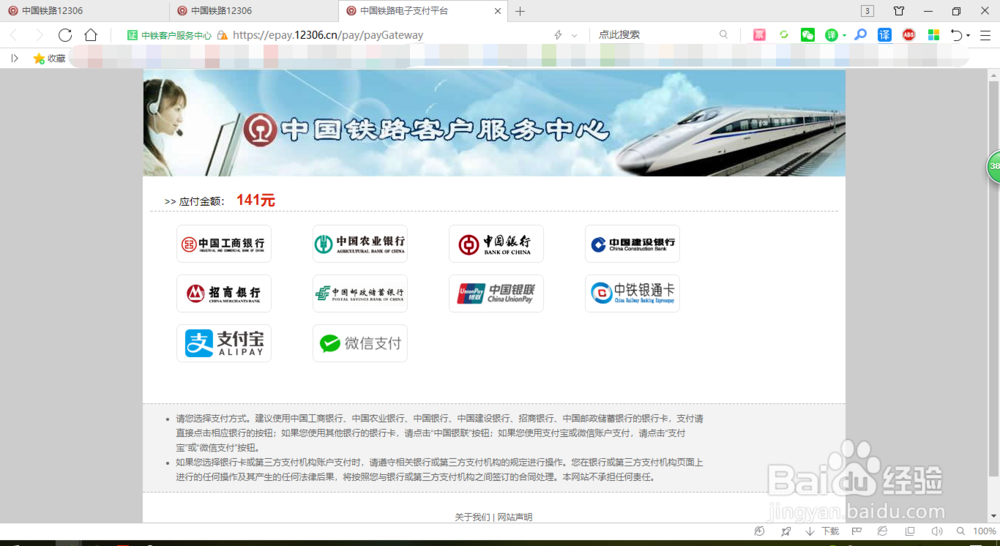Viewport: 1000px width, 546px height.
Task: Pay using 中国银联 UnionPay
Action: [x=496, y=293]
